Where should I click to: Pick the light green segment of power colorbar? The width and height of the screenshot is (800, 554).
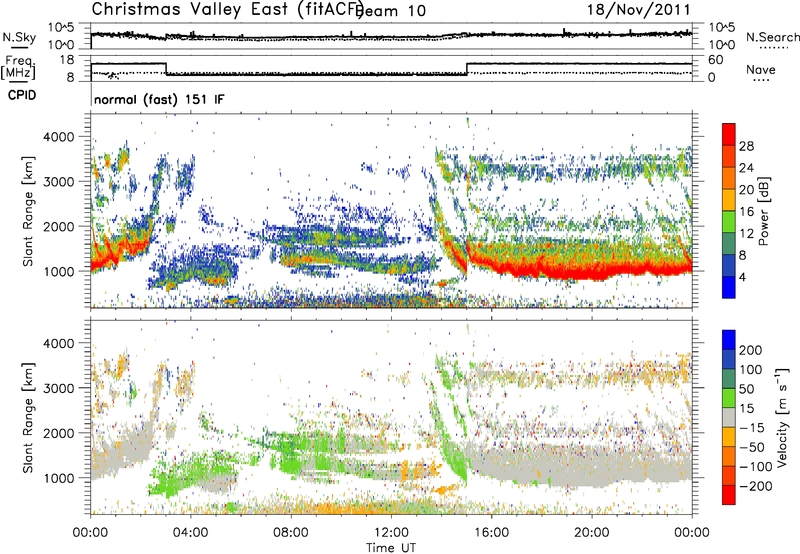(x=729, y=222)
